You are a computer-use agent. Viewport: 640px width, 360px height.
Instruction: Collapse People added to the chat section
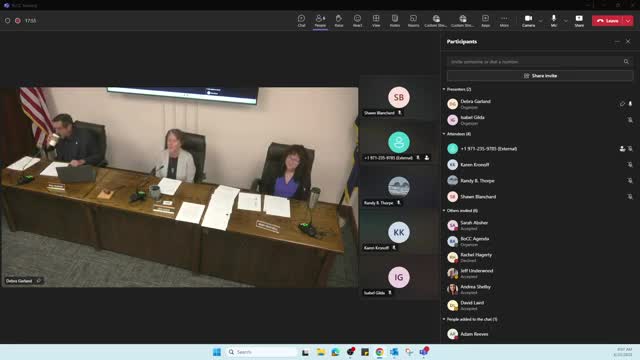pos(444,319)
